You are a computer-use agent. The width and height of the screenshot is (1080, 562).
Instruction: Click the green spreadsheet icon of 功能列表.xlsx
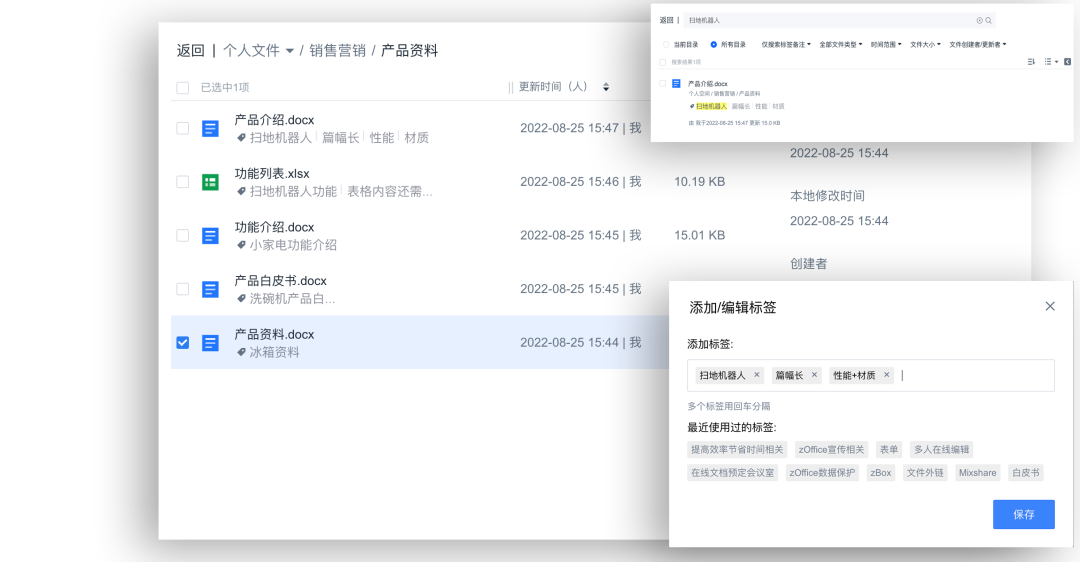point(210,182)
